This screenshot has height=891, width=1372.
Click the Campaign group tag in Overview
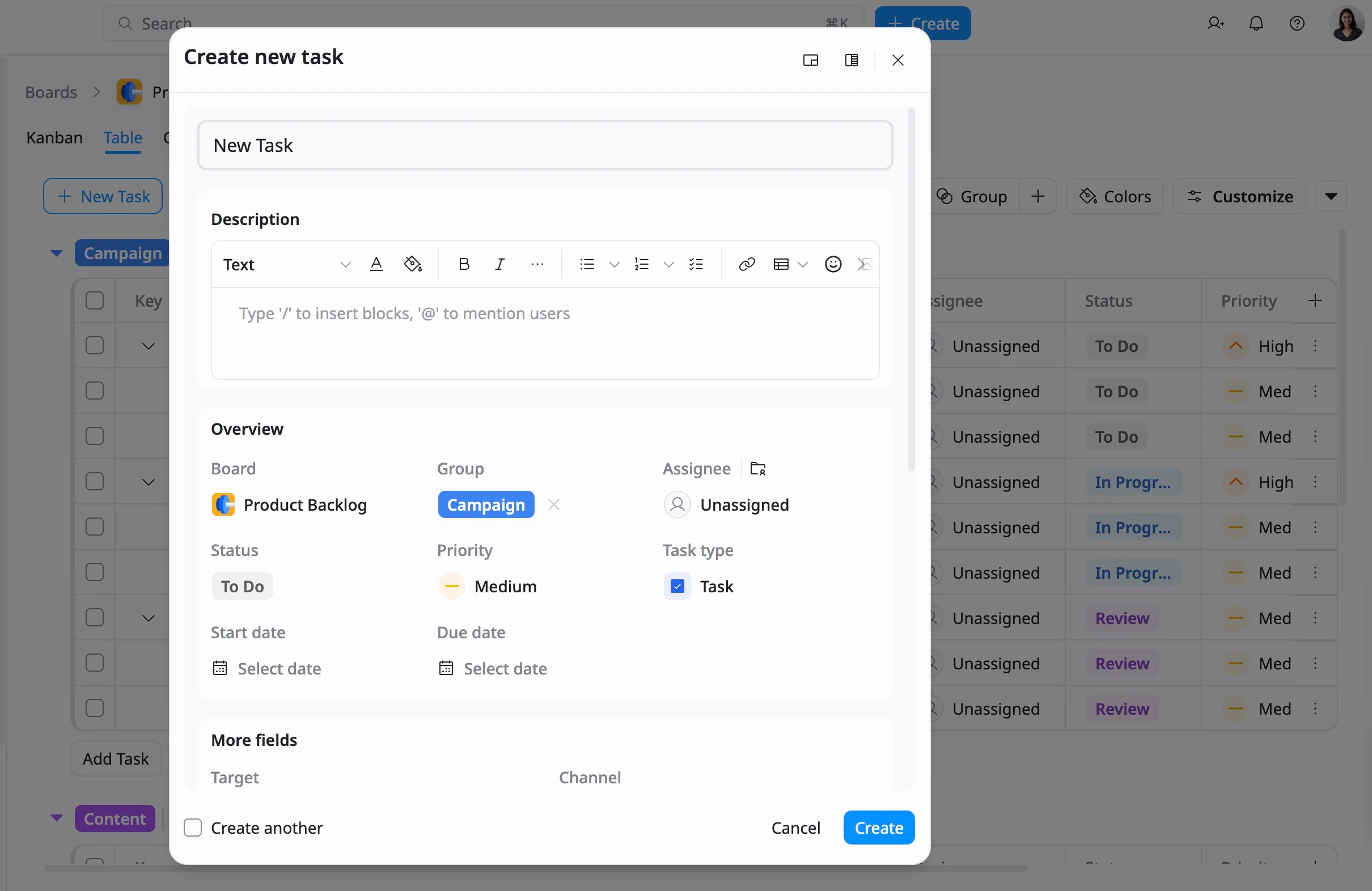tap(486, 505)
